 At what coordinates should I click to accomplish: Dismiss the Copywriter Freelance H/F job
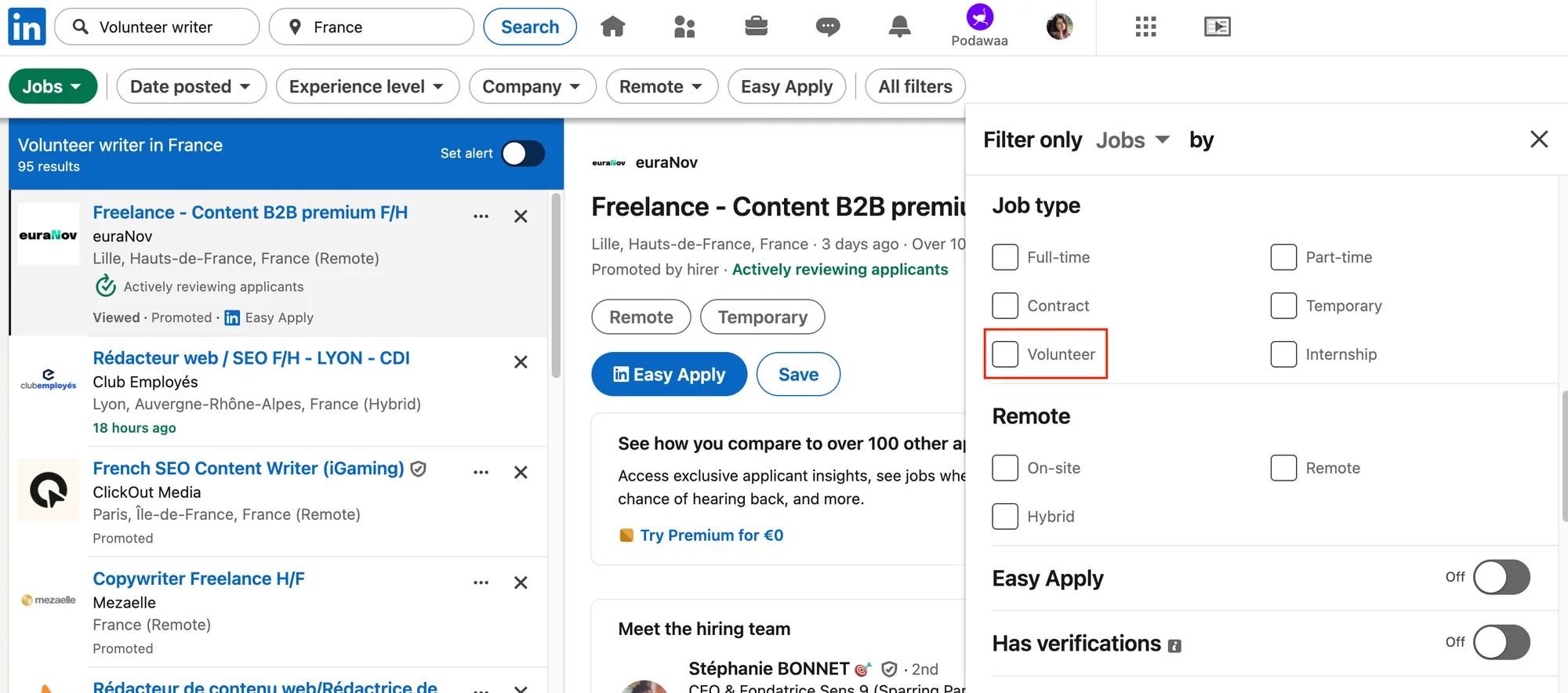point(521,583)
